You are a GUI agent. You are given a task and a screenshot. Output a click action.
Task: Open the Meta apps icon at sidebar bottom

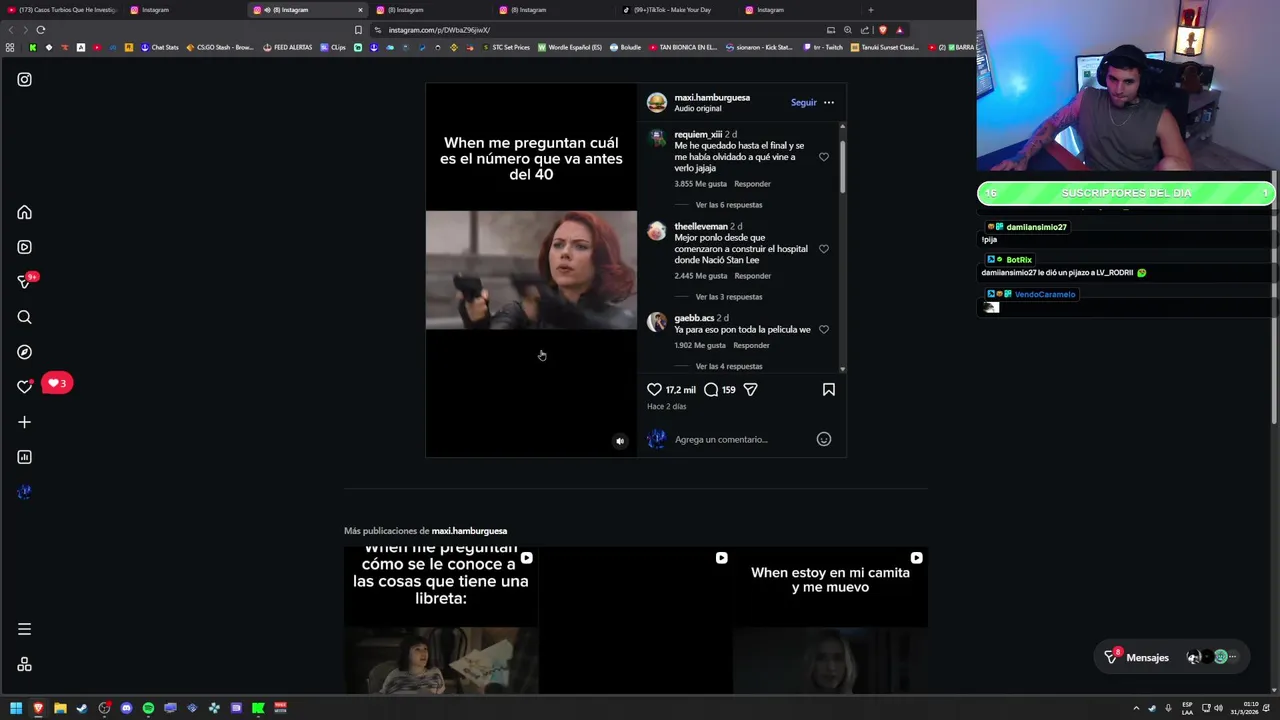click(24, 665)
